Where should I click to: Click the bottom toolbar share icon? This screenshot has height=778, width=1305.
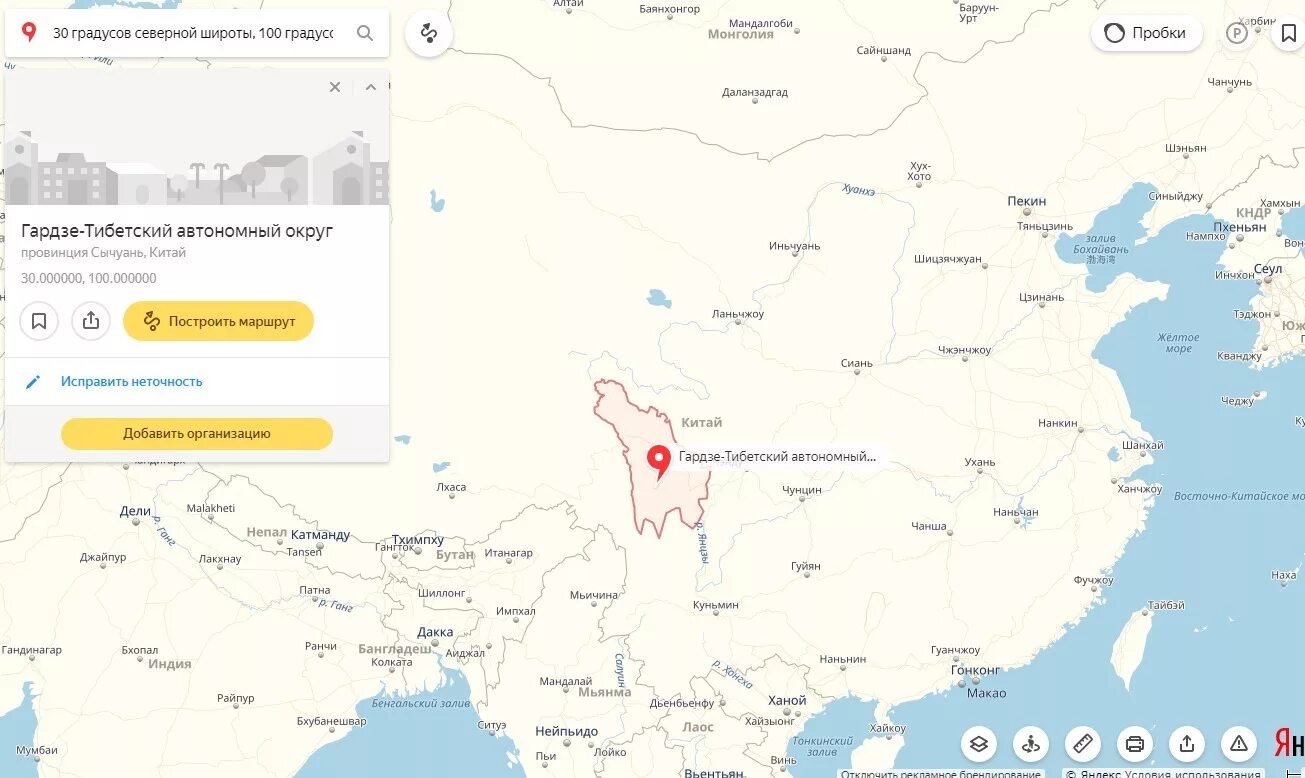[1187, 744]
